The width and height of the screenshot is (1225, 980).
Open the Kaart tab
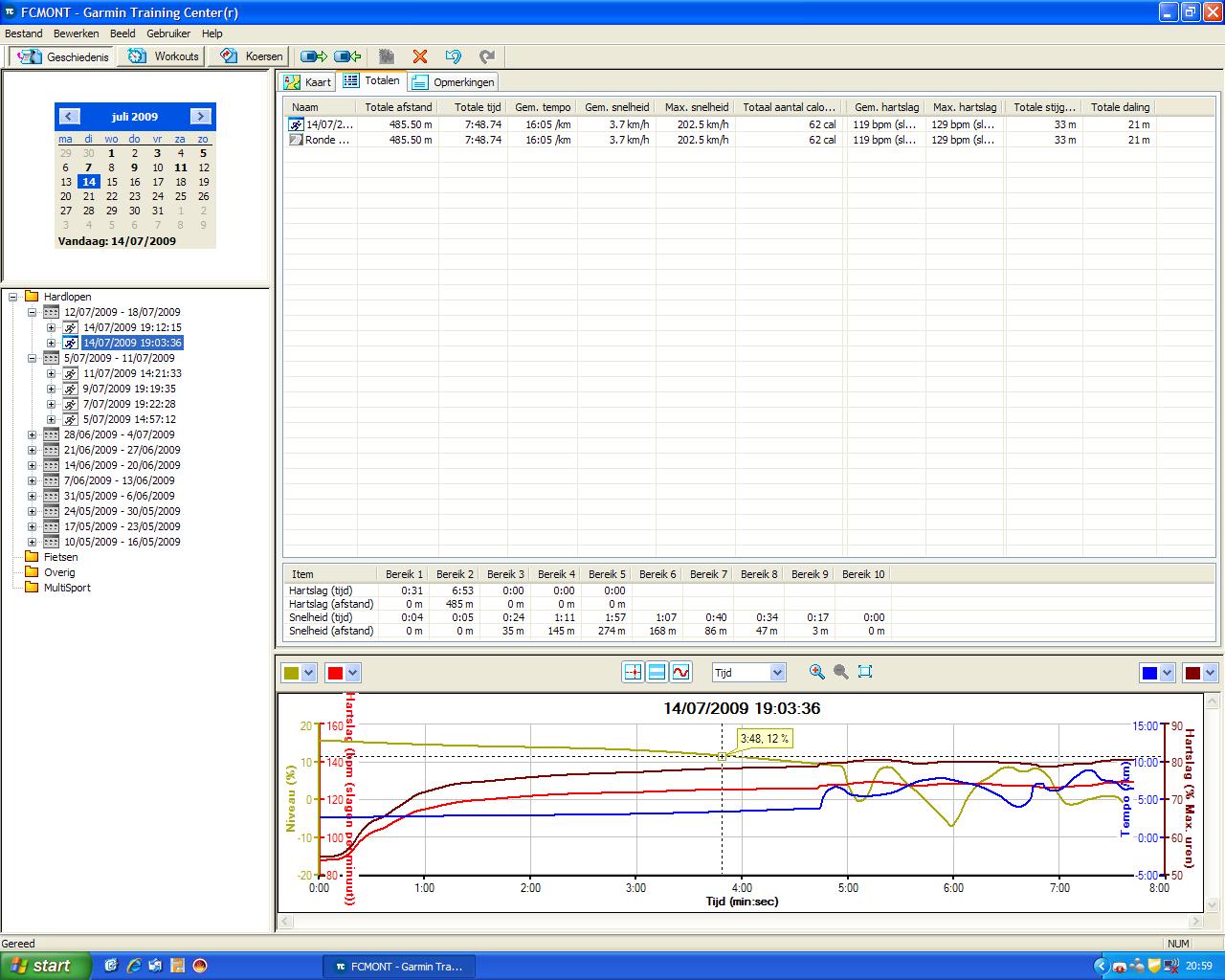308,82
